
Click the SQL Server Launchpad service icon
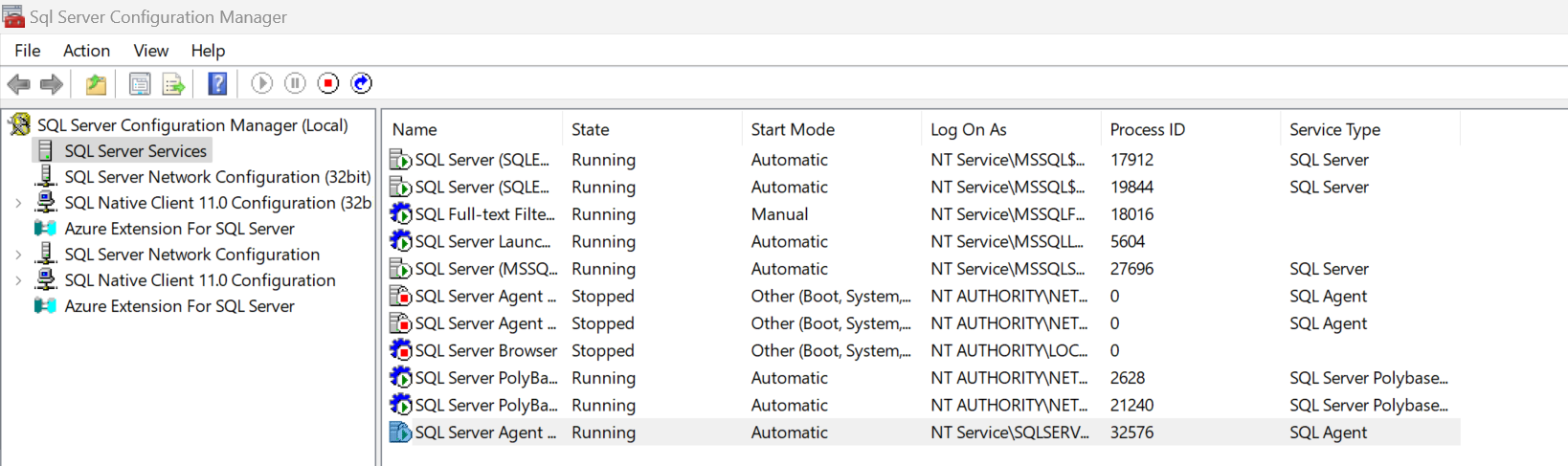tap(400, 242)
